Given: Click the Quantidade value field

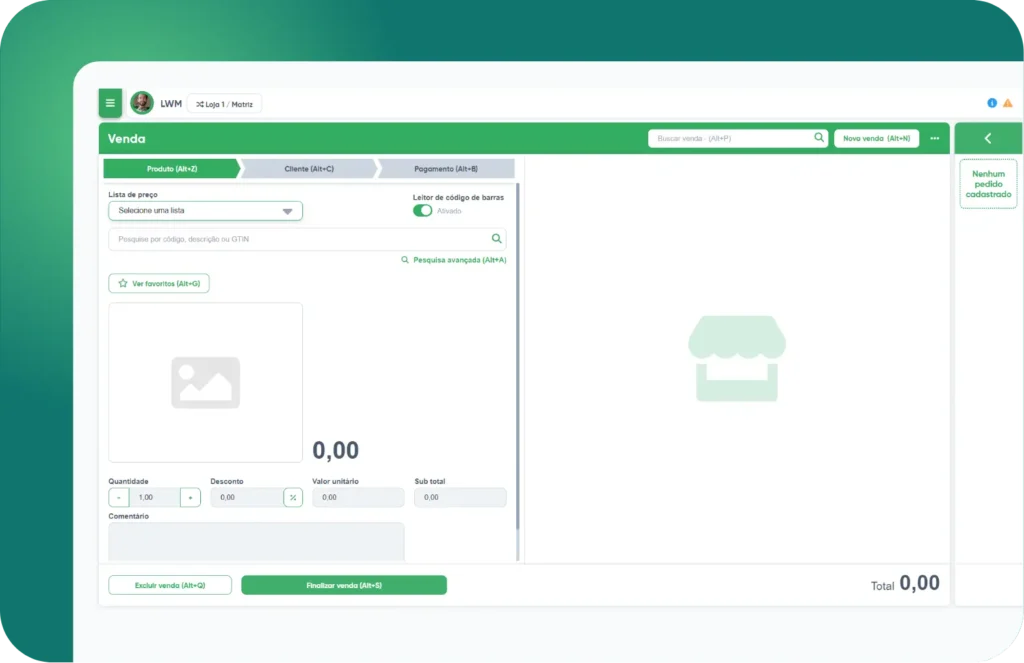Looking at the screenshot, I should pos(155,498).
